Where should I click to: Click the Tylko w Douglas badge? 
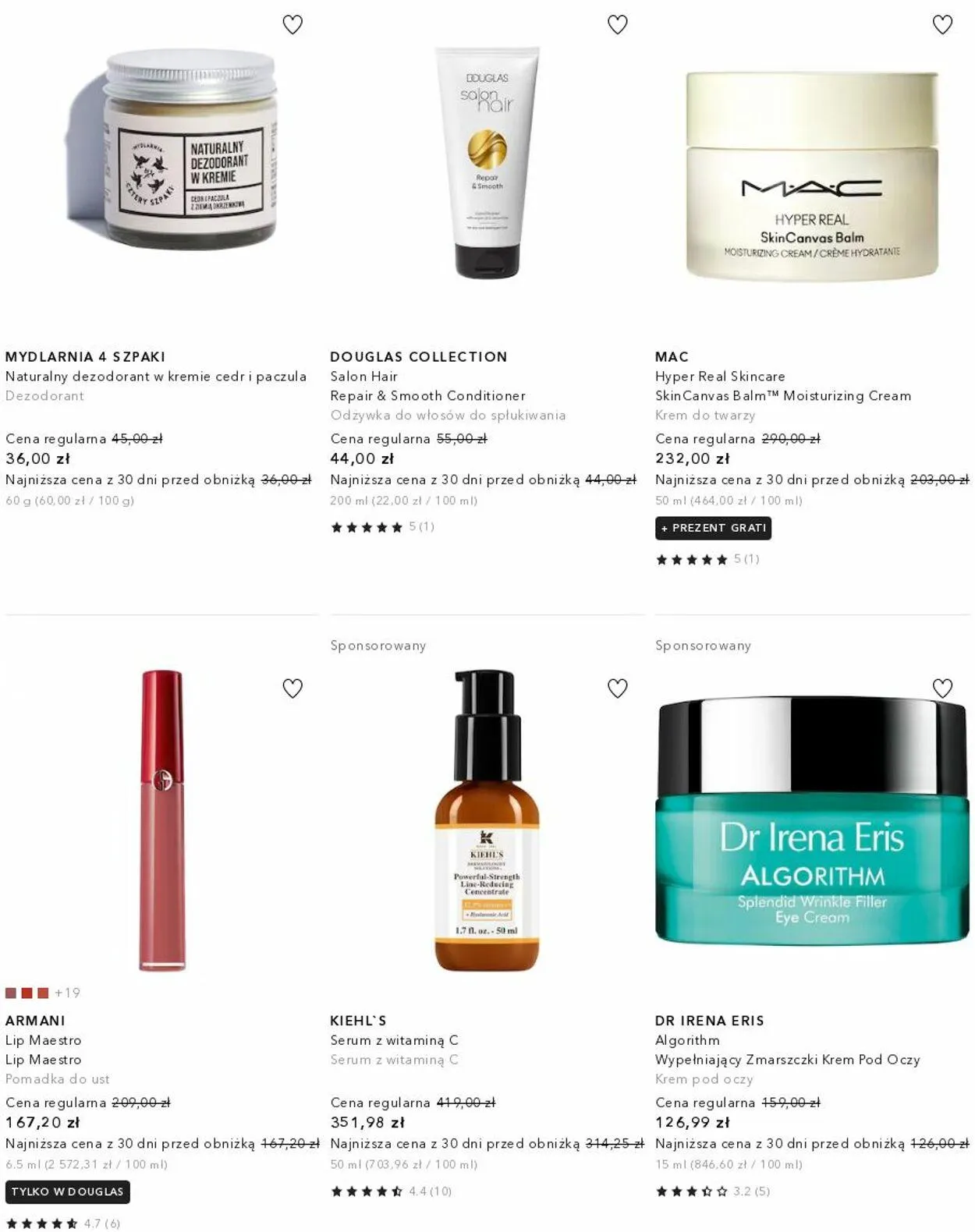67,1191
